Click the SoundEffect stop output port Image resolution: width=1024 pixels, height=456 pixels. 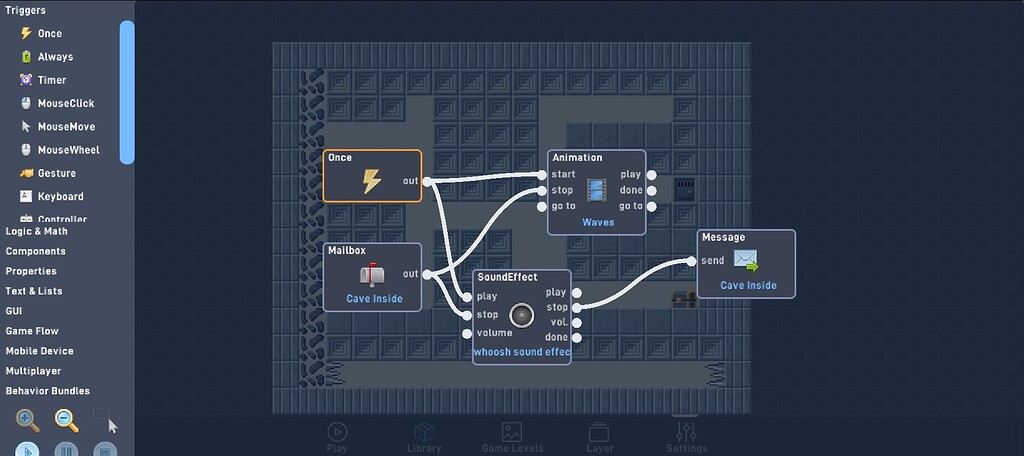(576, 308)
